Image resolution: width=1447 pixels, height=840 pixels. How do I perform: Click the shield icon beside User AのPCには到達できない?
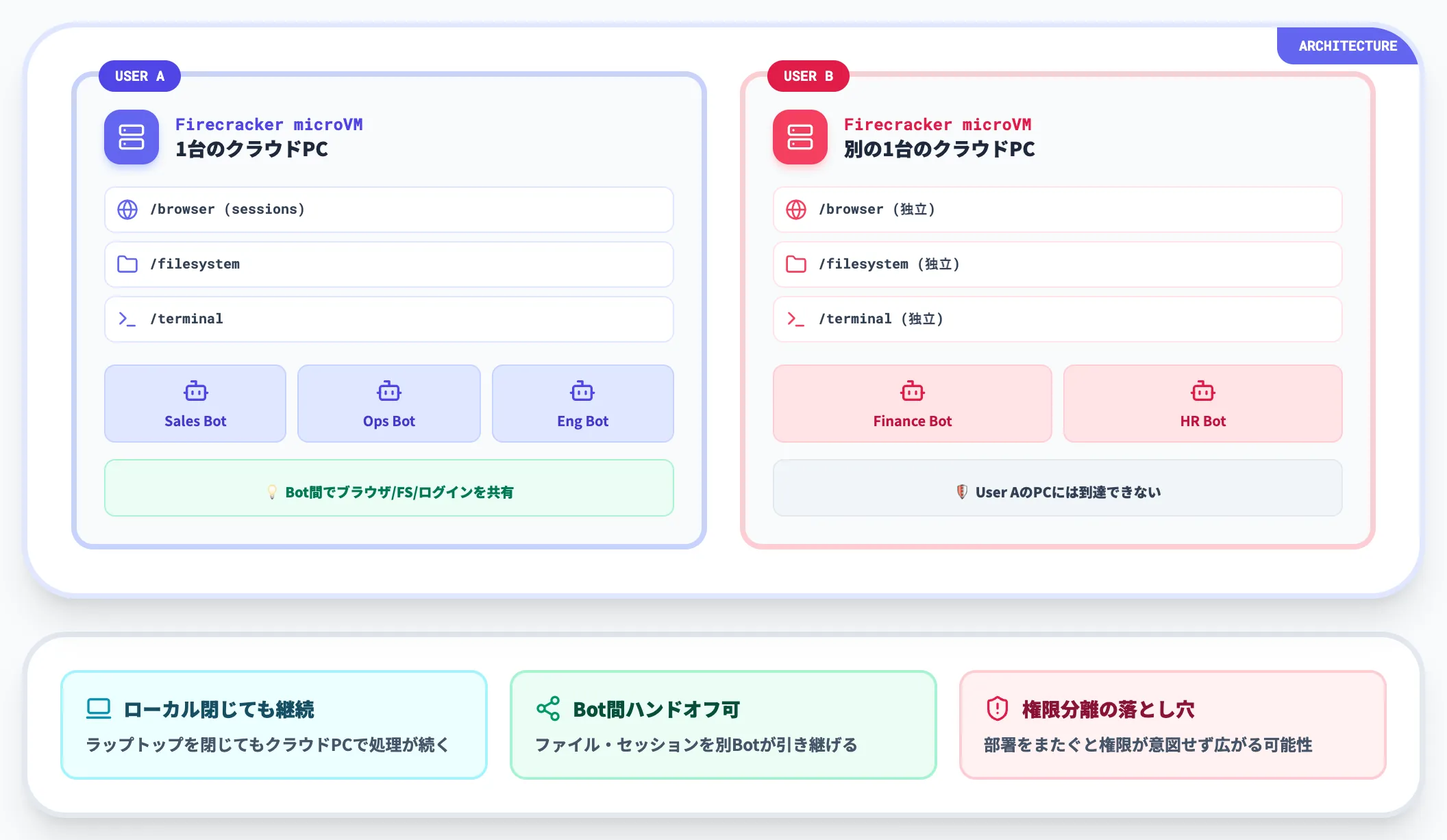point(962,492)
